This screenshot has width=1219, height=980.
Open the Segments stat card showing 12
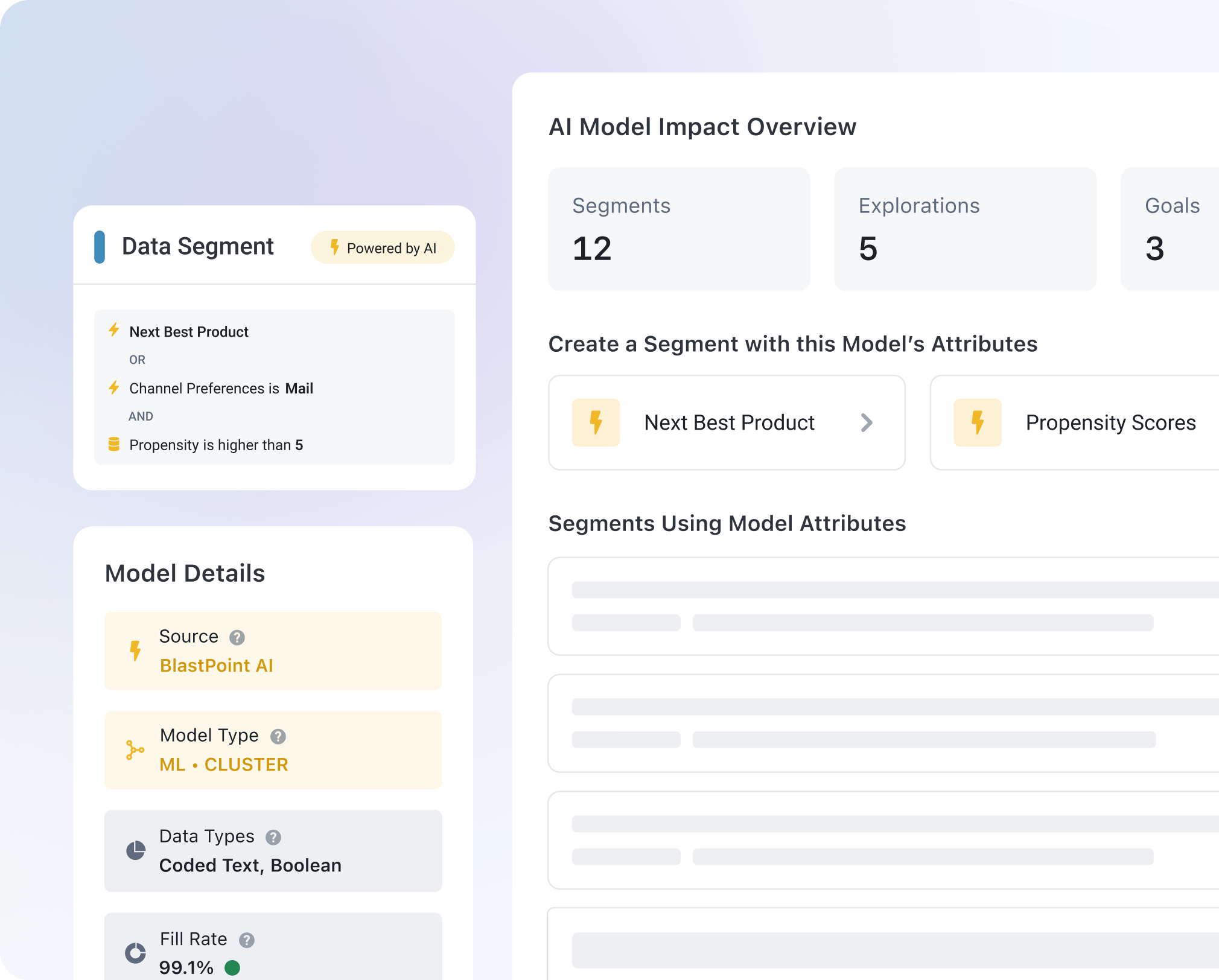click(679, 229)
